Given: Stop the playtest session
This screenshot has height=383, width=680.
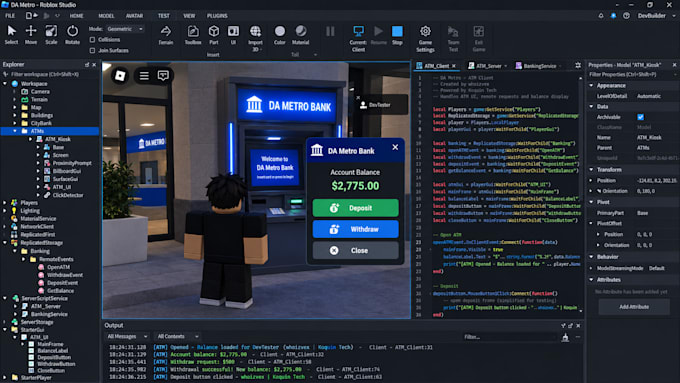Looking at the screenshot, I should pos(397,35).
